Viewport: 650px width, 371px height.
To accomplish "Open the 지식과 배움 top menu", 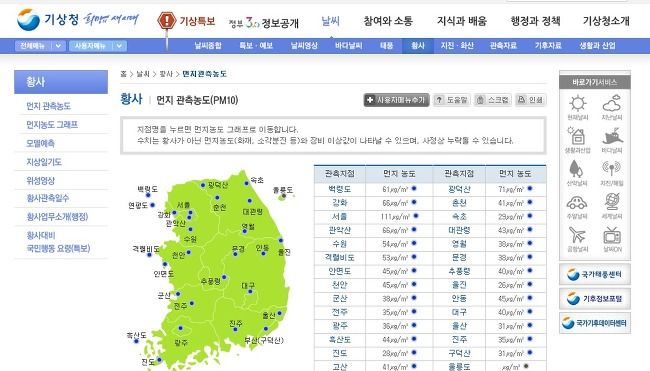I will (x=462, y=21).
